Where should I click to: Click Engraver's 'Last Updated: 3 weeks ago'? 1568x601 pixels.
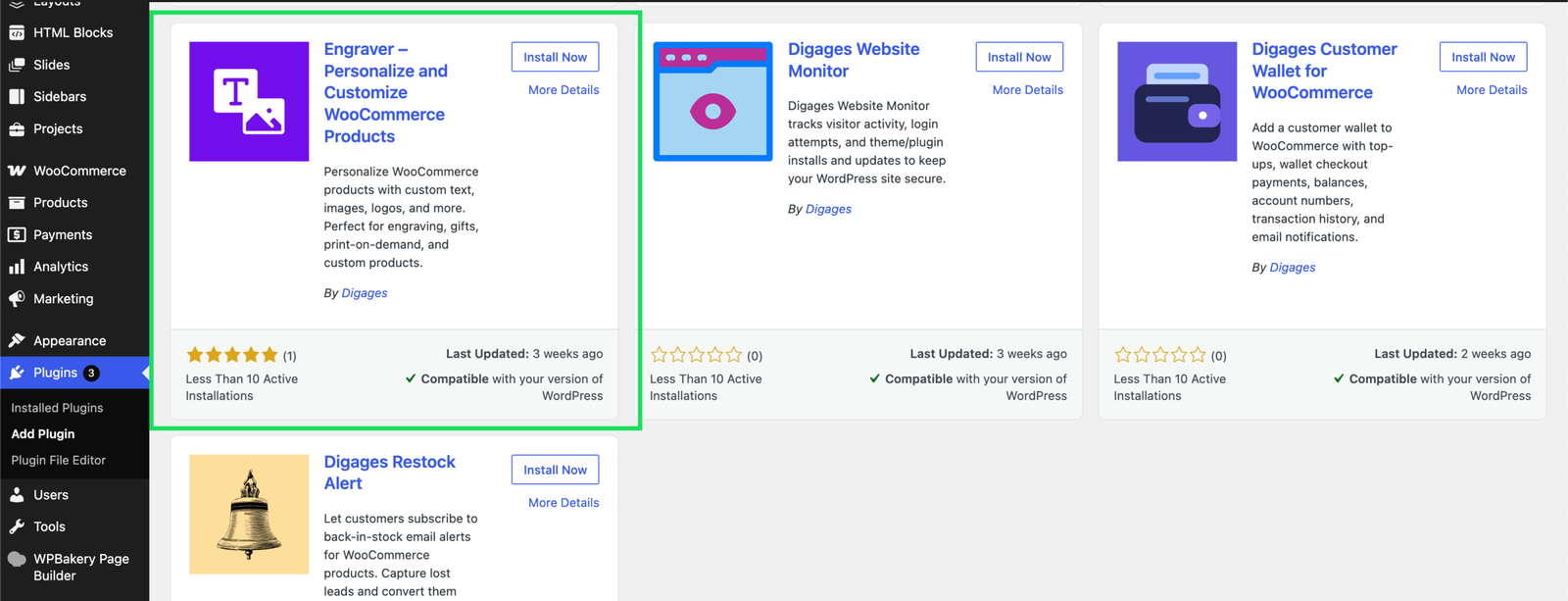click(524, 354)
